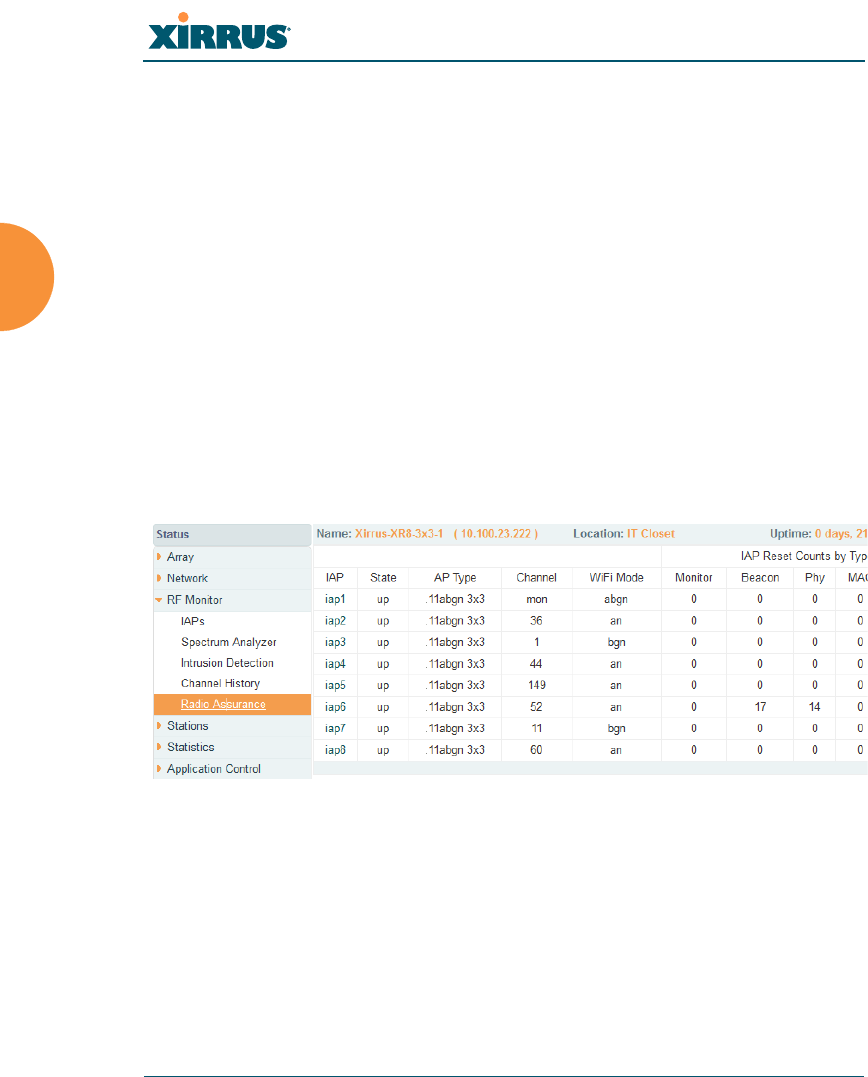Image resolution: width=868 pixels, height=1077 pixels.
Task: Click channel 36 in the iap2 row
Action: [536, 621]
